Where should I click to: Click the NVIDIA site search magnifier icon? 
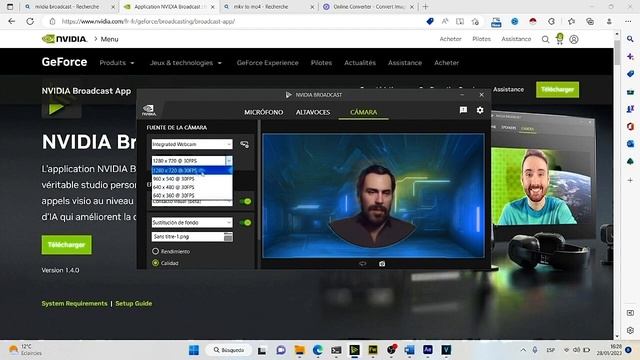pyautogui.click(x=545, y=39)
